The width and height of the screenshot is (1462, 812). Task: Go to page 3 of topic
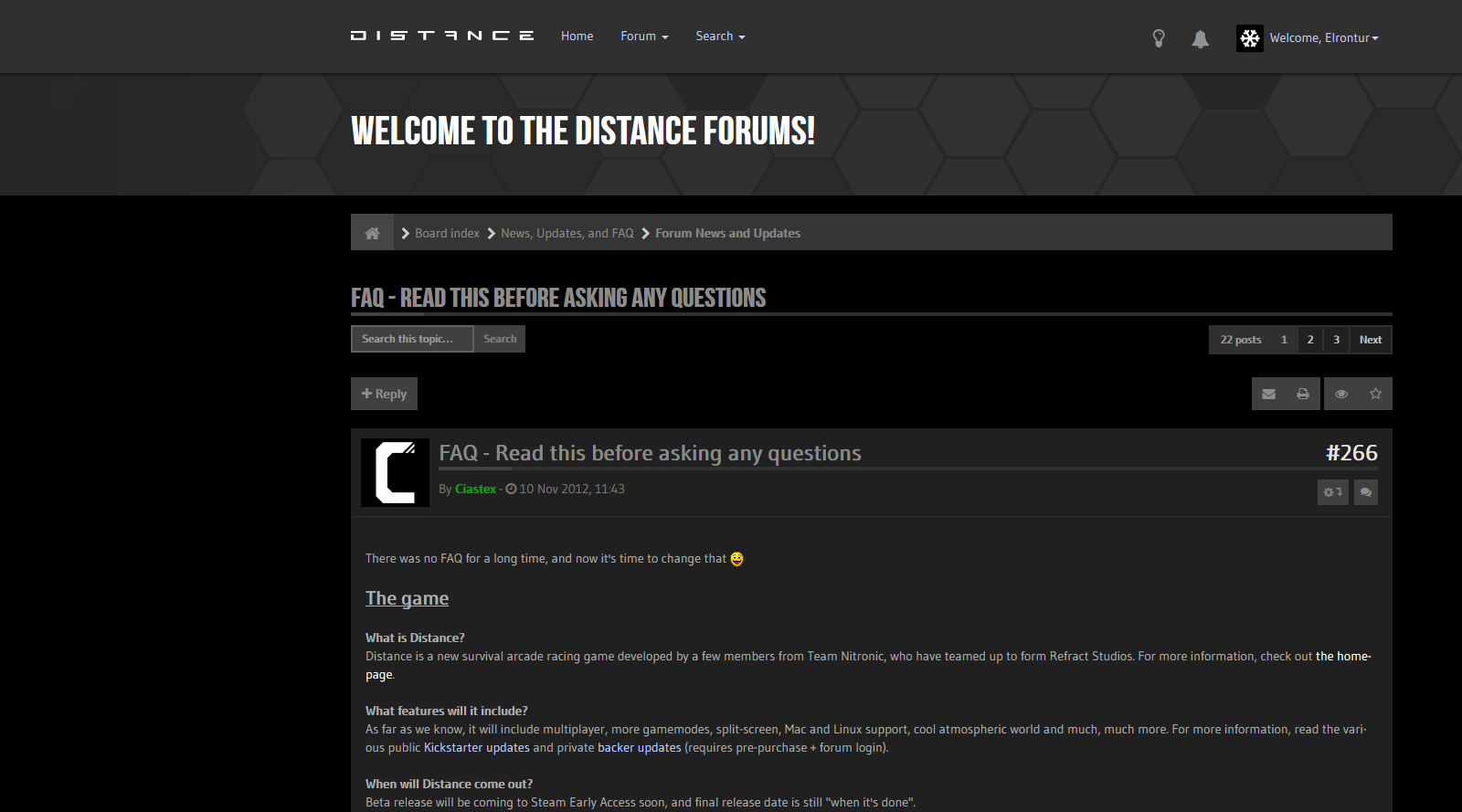point(1336,340)
